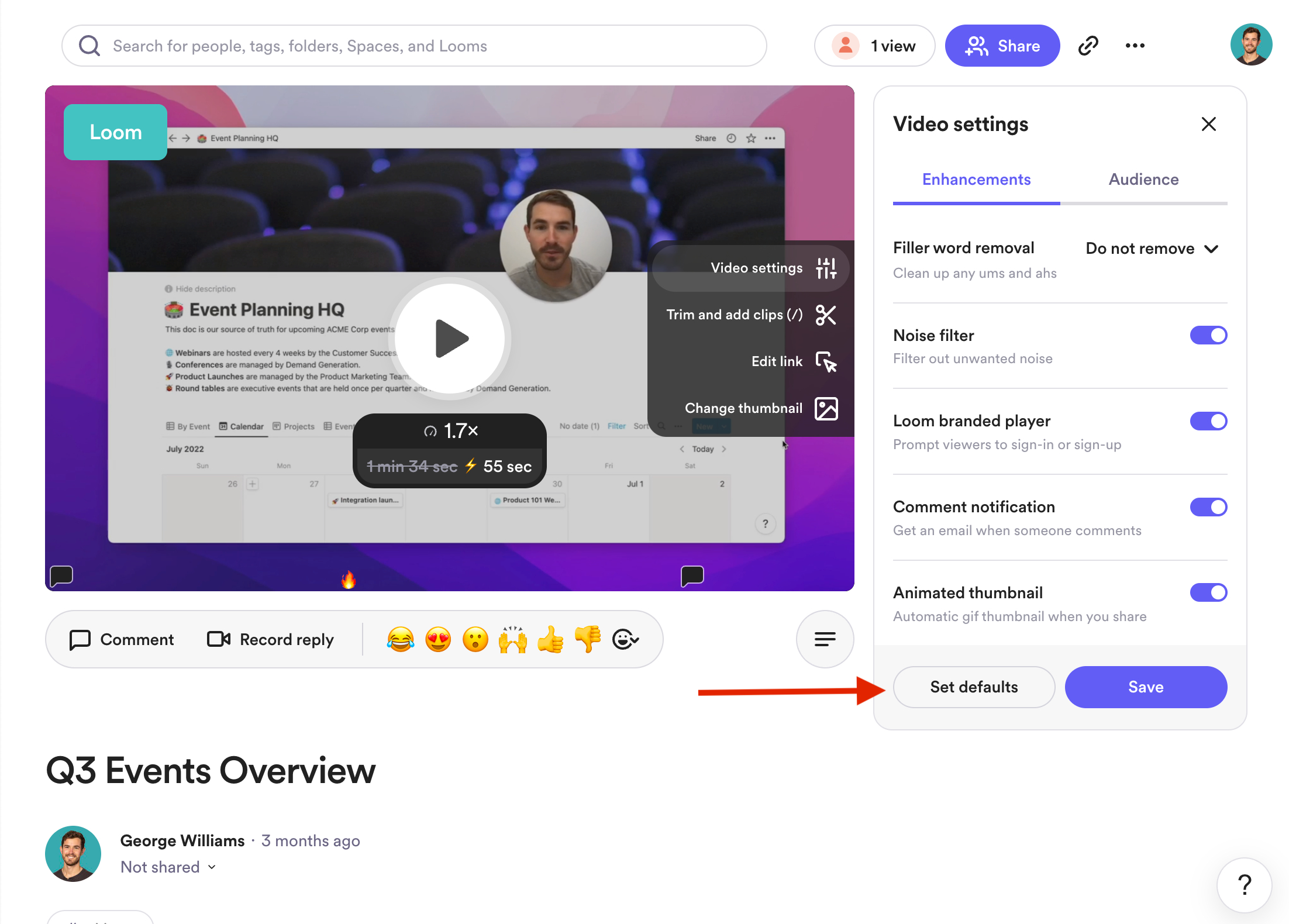
Task: Click the George Williams author name
Action: (182, 840)
